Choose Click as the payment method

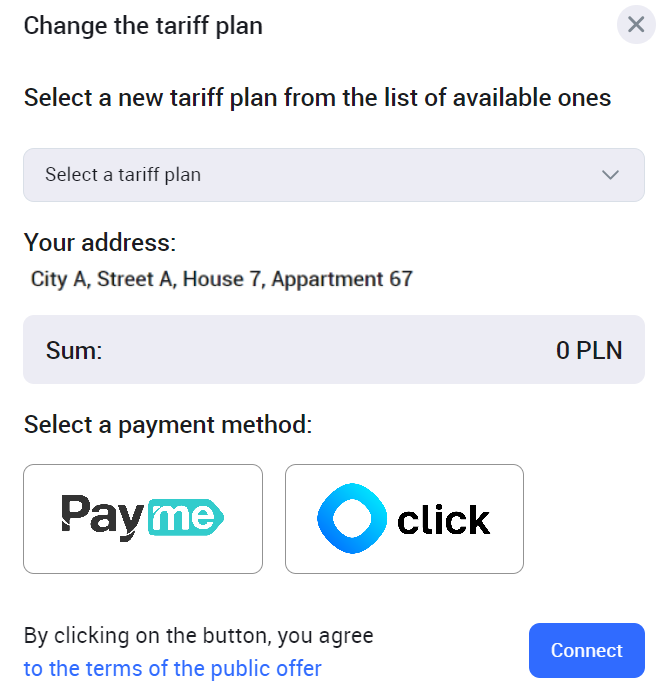click(x=404, y=519)
